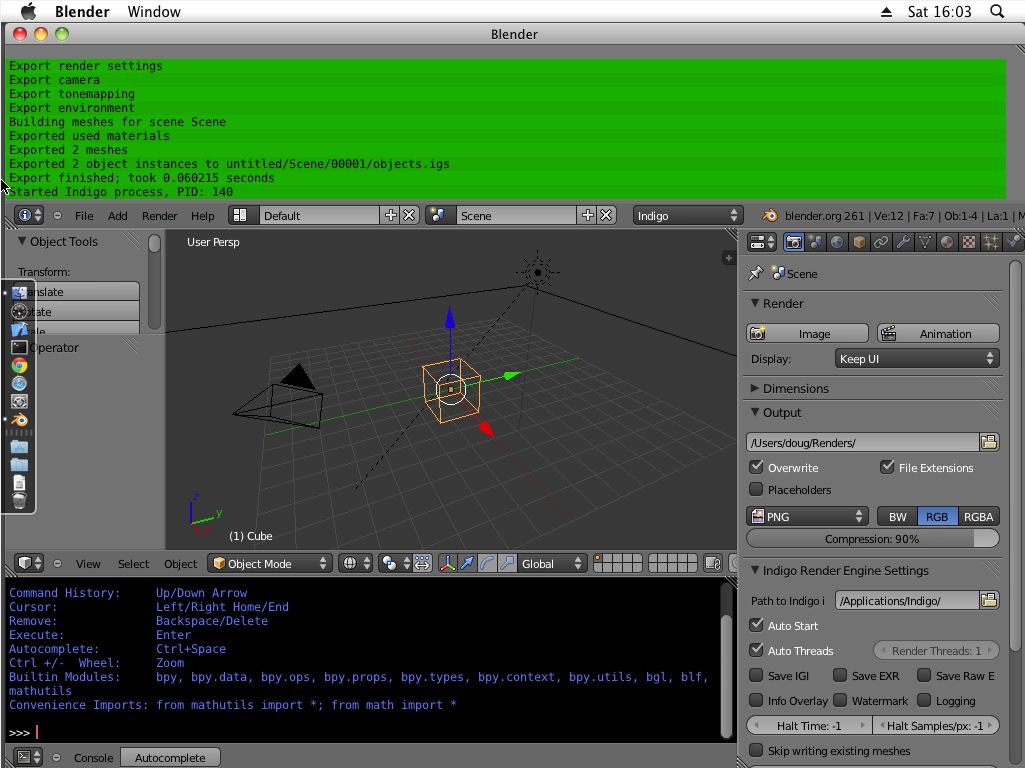Click the add scene plus icon
The width and height of the screenshot is (1025, 768).
(588, 215)
